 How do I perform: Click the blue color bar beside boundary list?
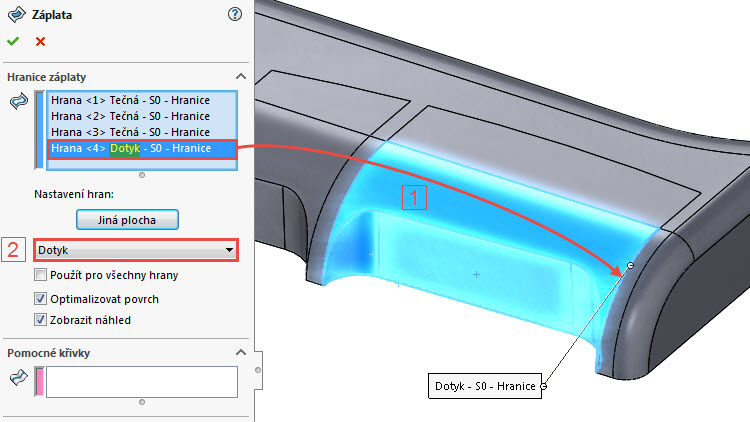(x=39, y=130)
